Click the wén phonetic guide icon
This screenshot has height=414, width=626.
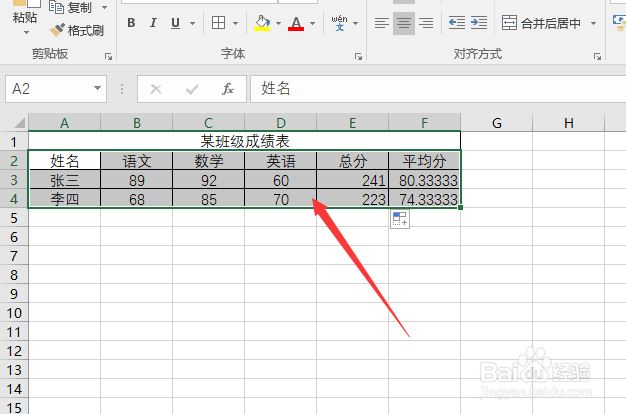339,23
